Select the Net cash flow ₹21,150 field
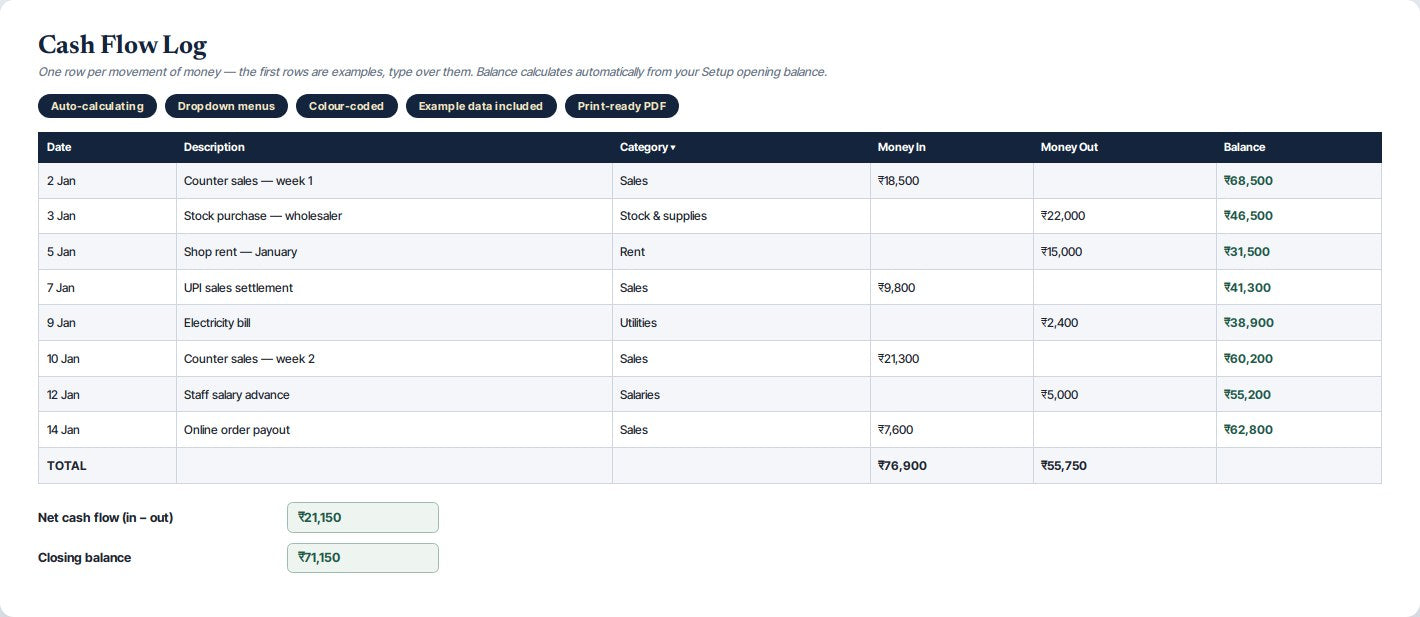 click(362, 517)
